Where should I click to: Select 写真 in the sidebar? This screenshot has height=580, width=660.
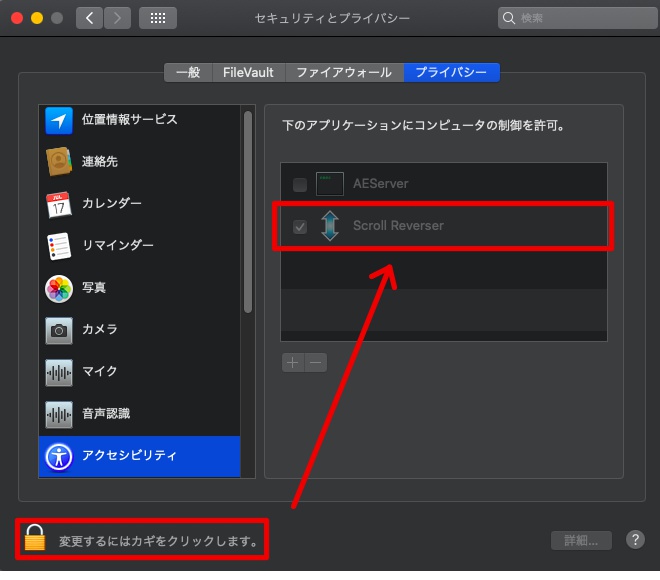[139, 288]
